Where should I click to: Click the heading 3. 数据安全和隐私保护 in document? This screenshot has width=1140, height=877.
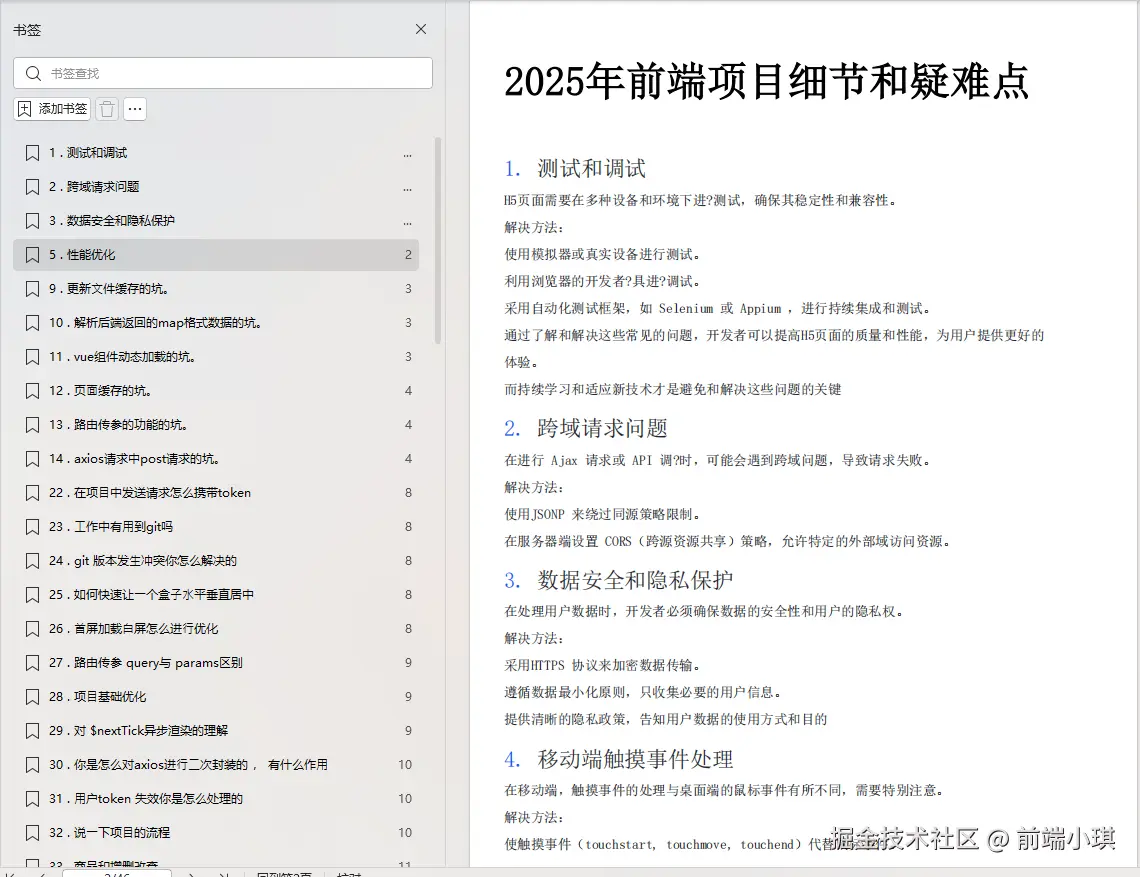[x=619, y=580]
